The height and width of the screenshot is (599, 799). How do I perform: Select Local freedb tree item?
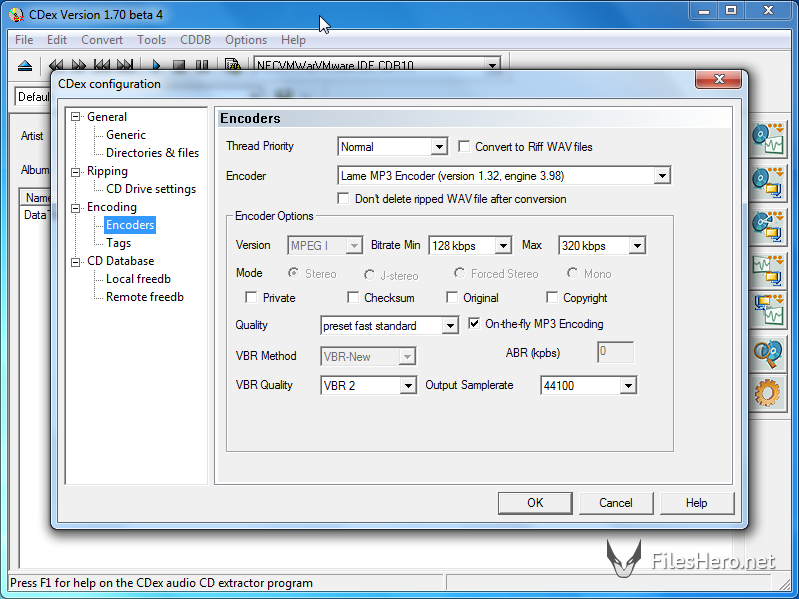[138, 279]
